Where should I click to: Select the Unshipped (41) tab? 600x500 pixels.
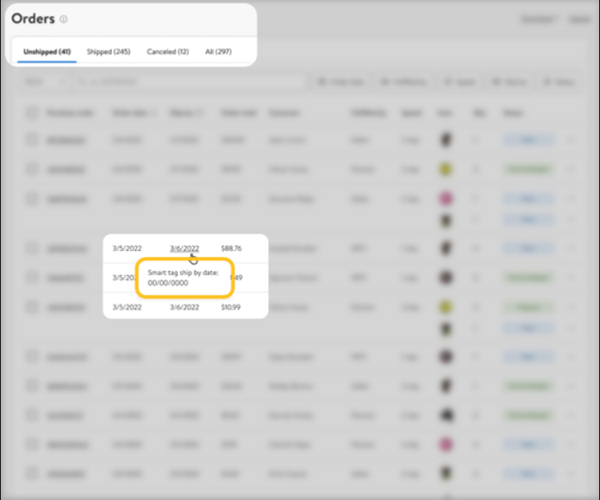[x=47, y=51]
